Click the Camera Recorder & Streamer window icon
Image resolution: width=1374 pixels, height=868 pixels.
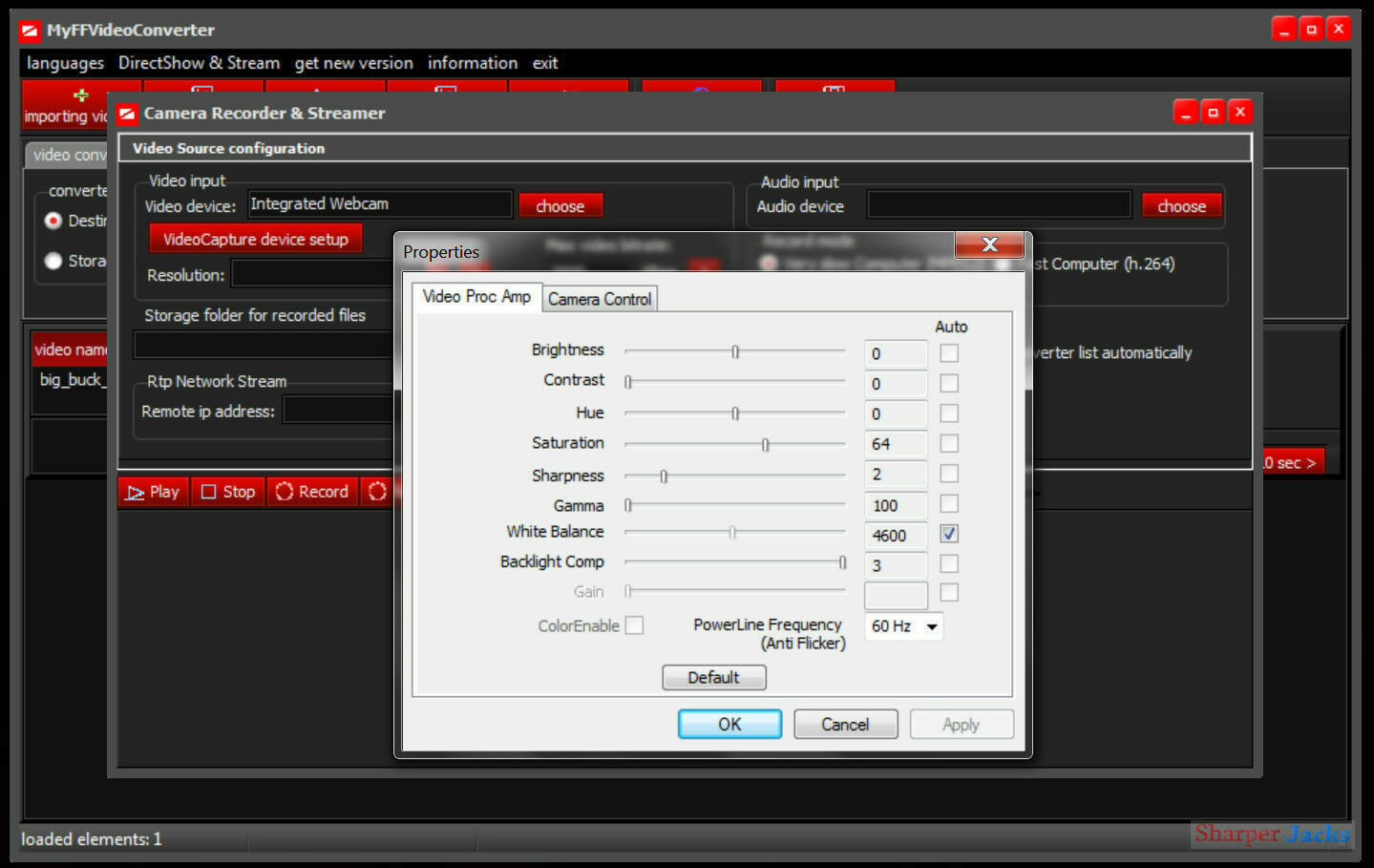127,114
